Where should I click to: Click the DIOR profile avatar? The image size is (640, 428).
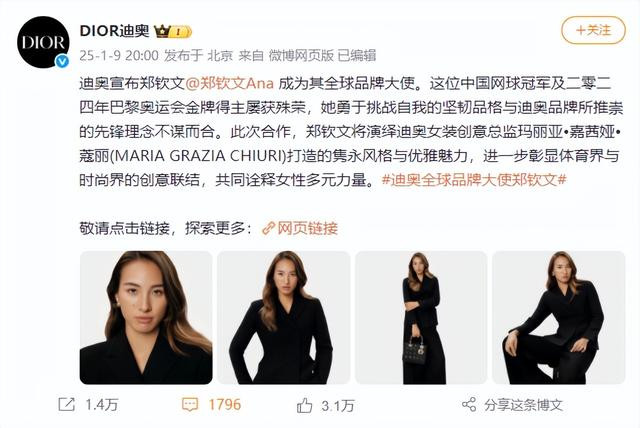43,42
